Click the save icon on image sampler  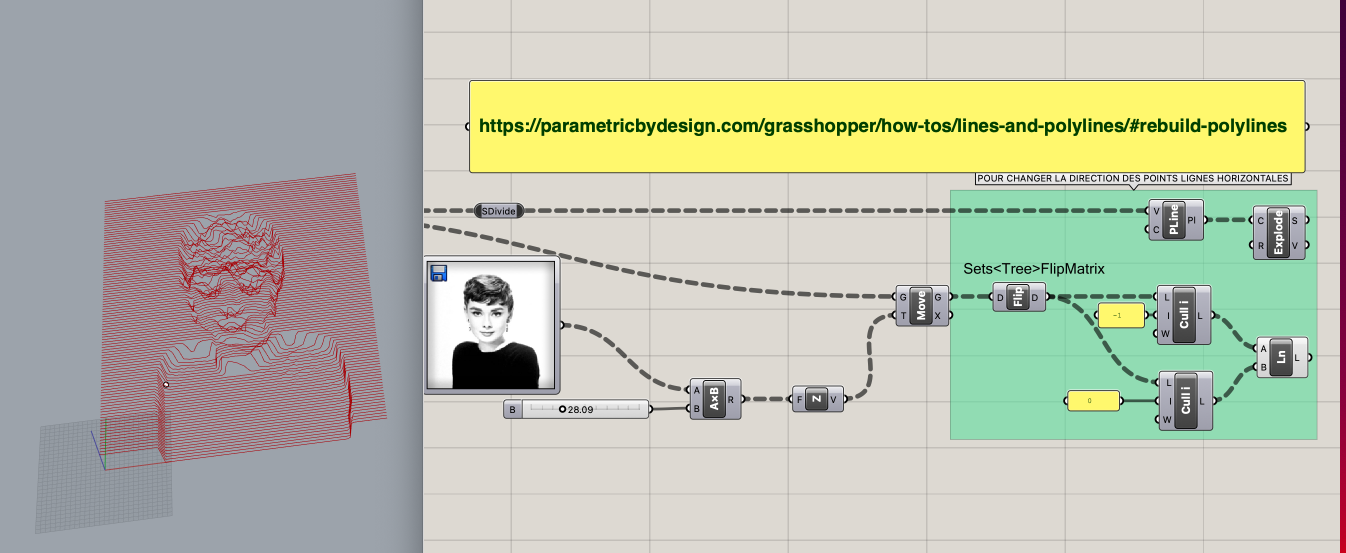(x=438, y=273)
